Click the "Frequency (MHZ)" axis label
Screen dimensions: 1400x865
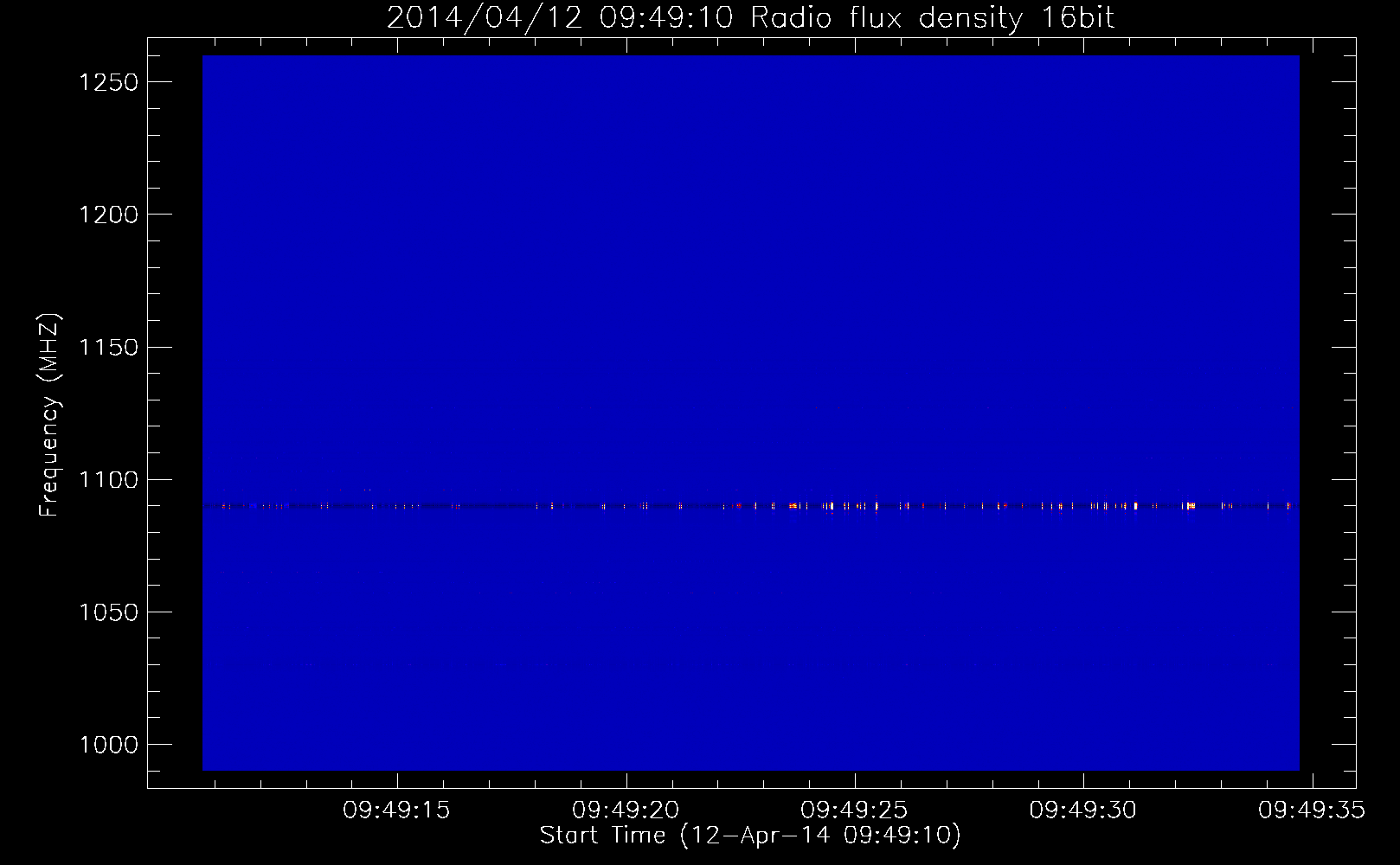pos(49,415)
